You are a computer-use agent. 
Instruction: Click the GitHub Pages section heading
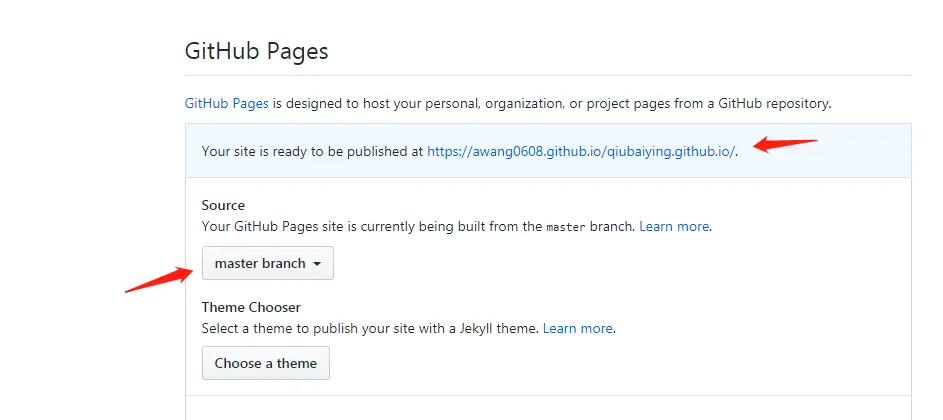tap(257, 52)
